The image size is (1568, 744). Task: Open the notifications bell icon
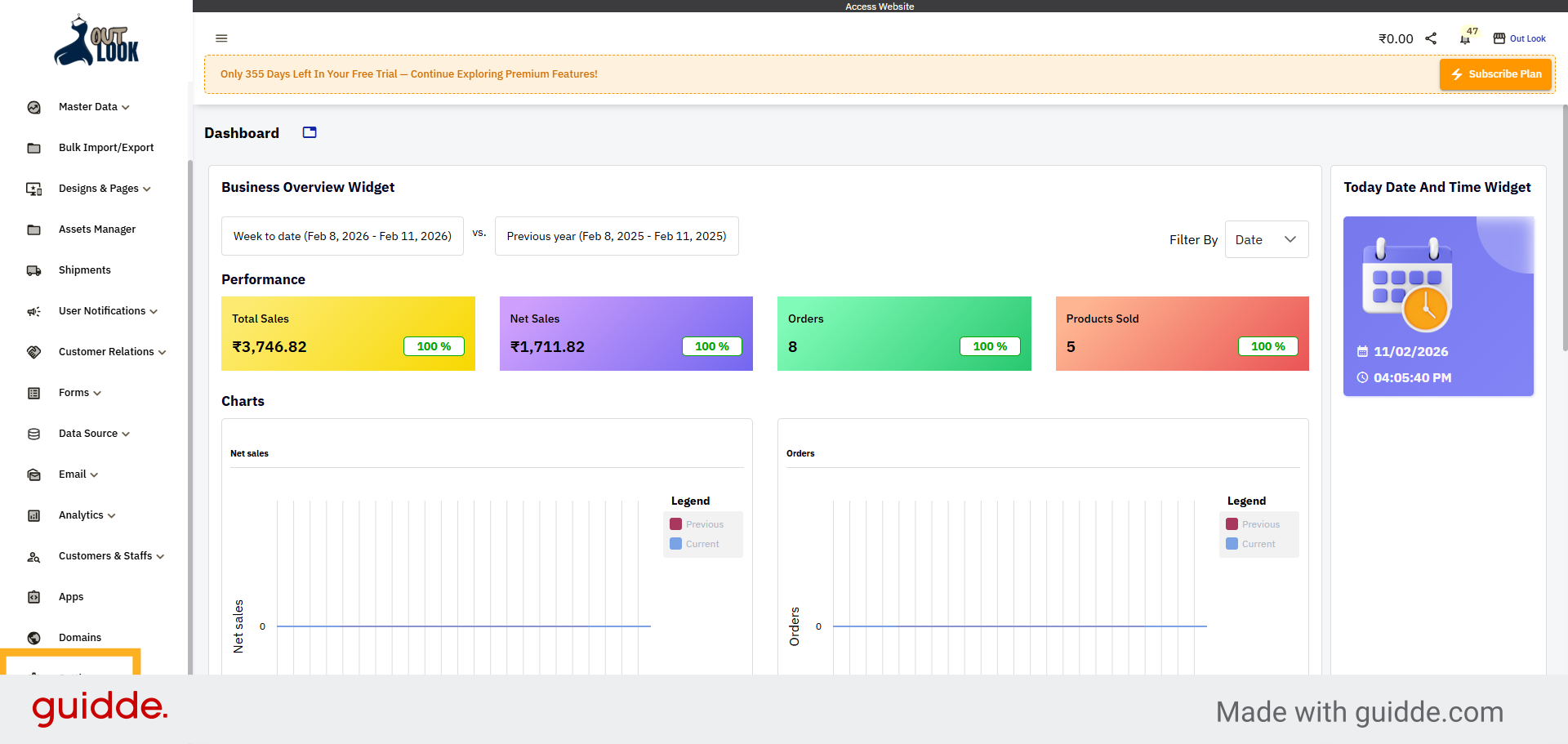(x=1464, y=39)
